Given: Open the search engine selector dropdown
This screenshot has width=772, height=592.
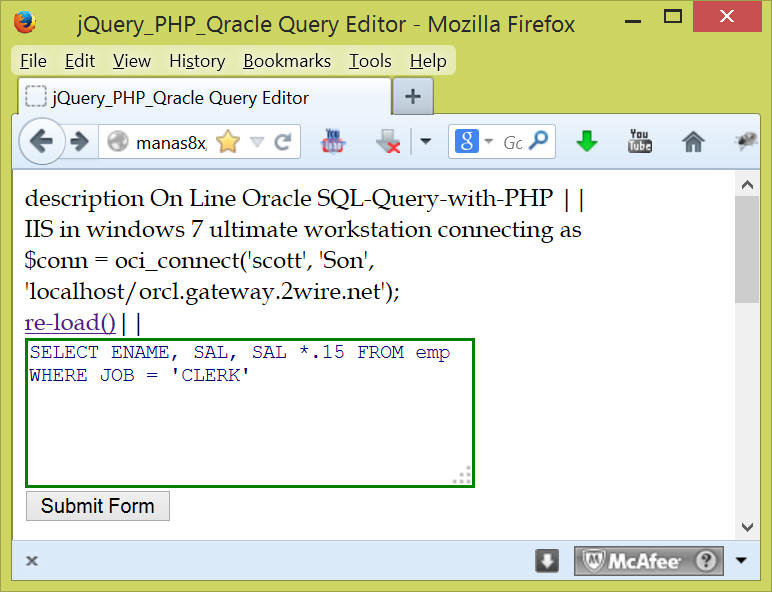Looking at the screenshot, I should [488, 141].
